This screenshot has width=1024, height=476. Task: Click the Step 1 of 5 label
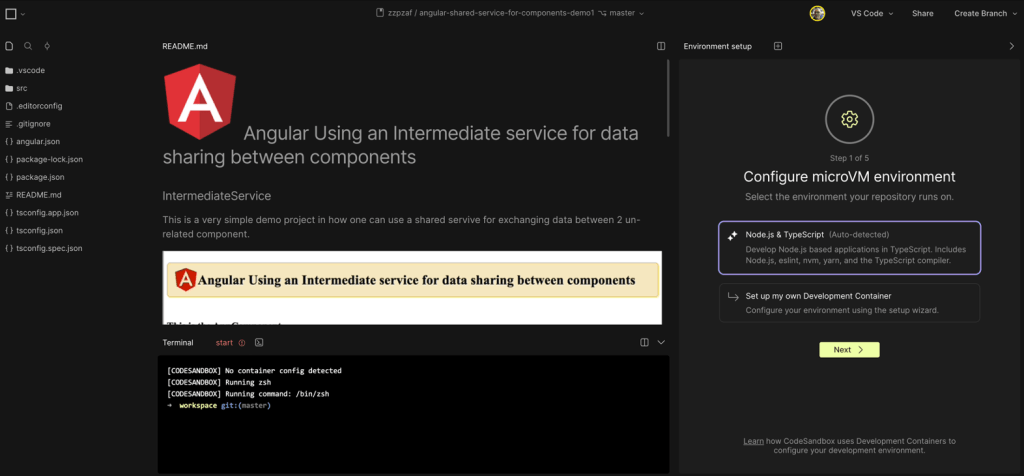coord(849,158)
